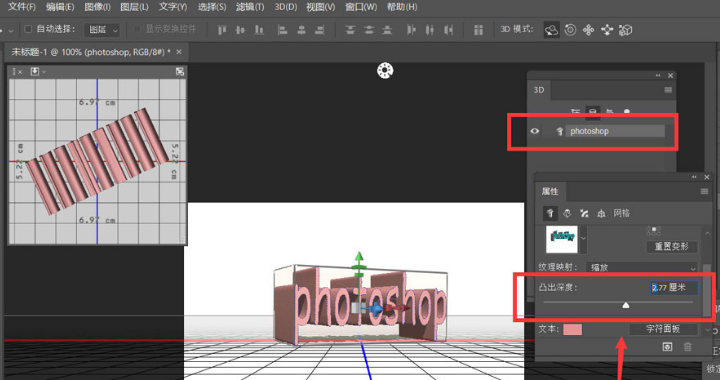The image size is (720, 380).
Task: Open the 纹理映射 缩放 dropdown
Action: click(642, 267)
